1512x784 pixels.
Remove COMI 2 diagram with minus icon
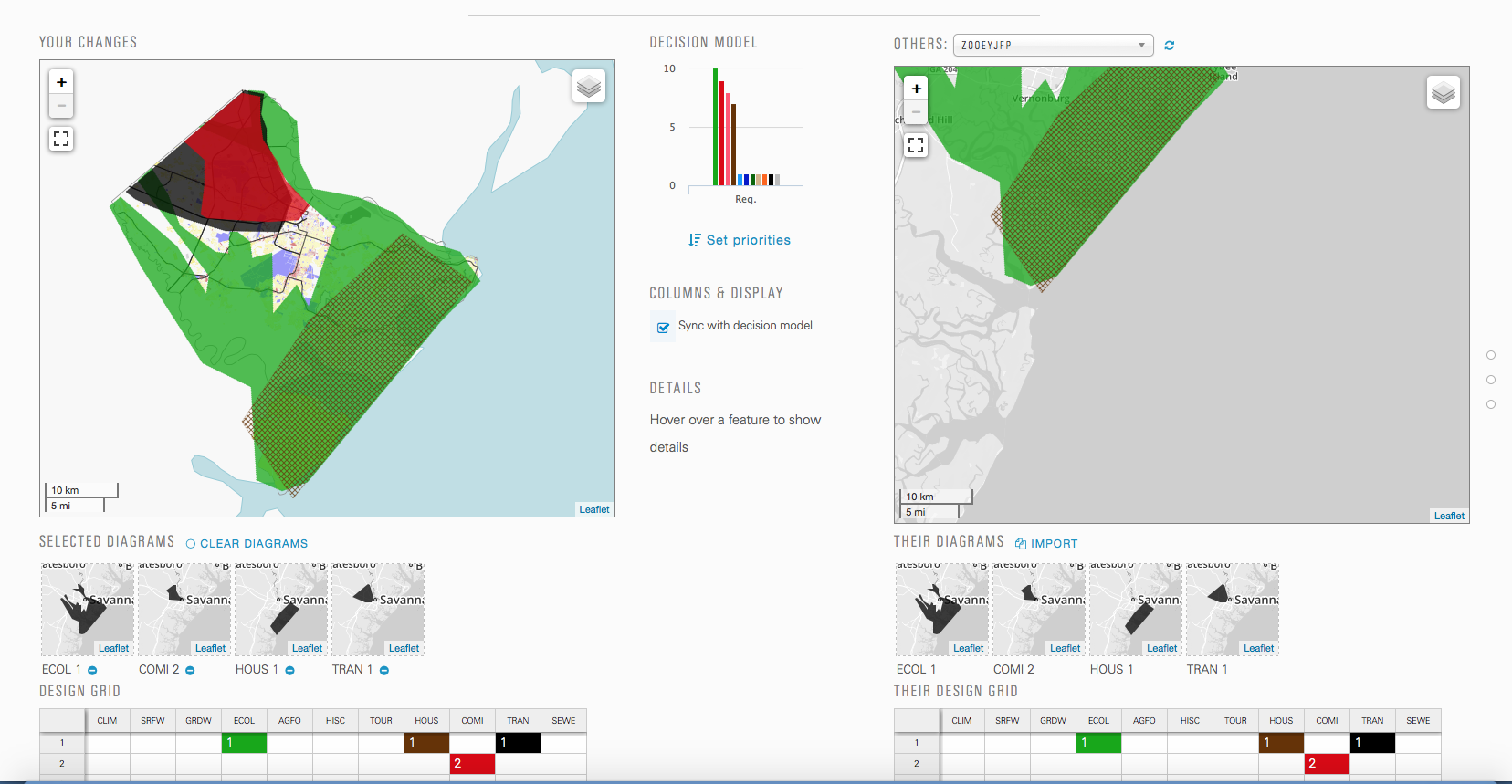(190, 671)
